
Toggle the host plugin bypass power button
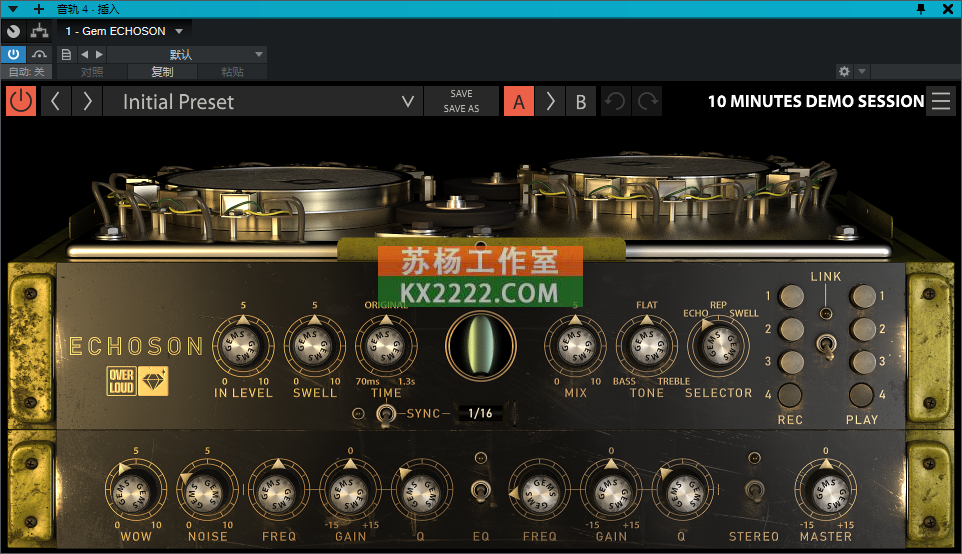tap(13, 55)
